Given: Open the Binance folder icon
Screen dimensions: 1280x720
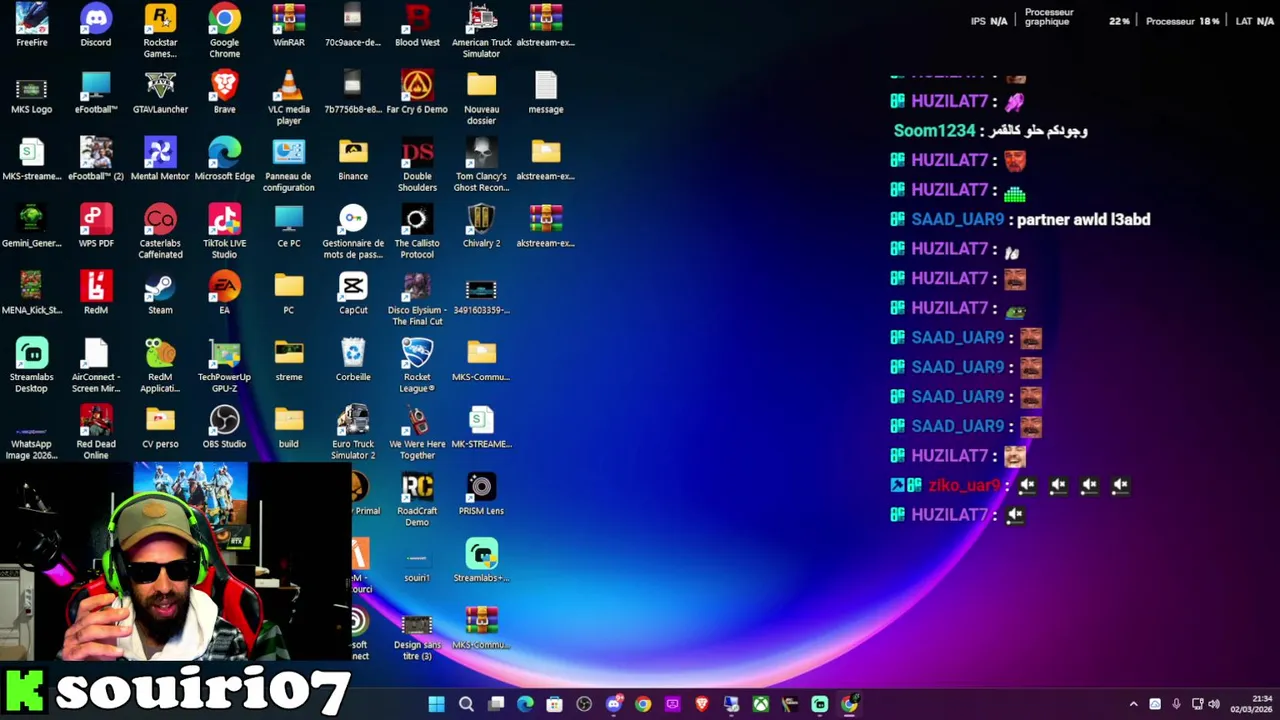Looking at the screenshot, I should pyautogui.click(x=353, y=159).
